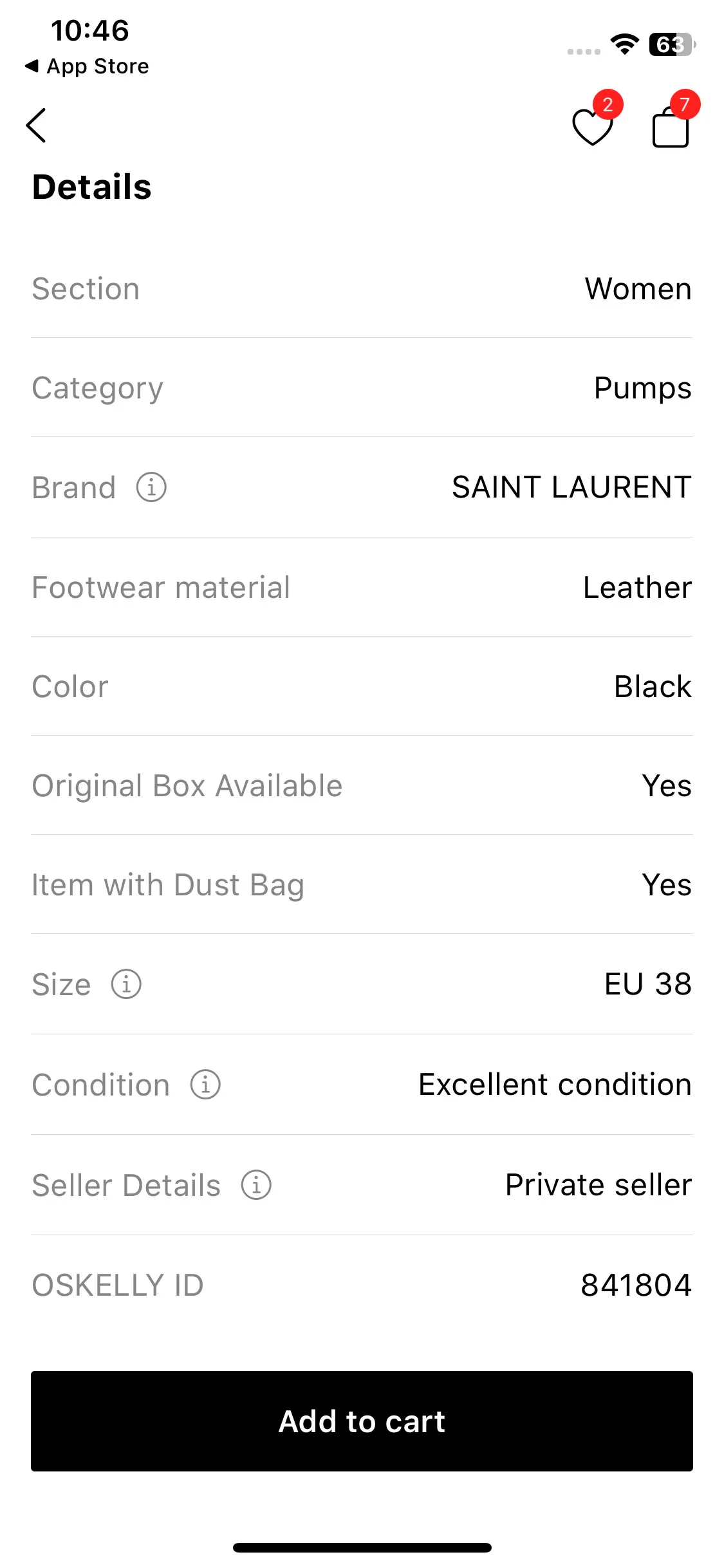
Task: Tap the EU 38 size value
Action: 647,984
